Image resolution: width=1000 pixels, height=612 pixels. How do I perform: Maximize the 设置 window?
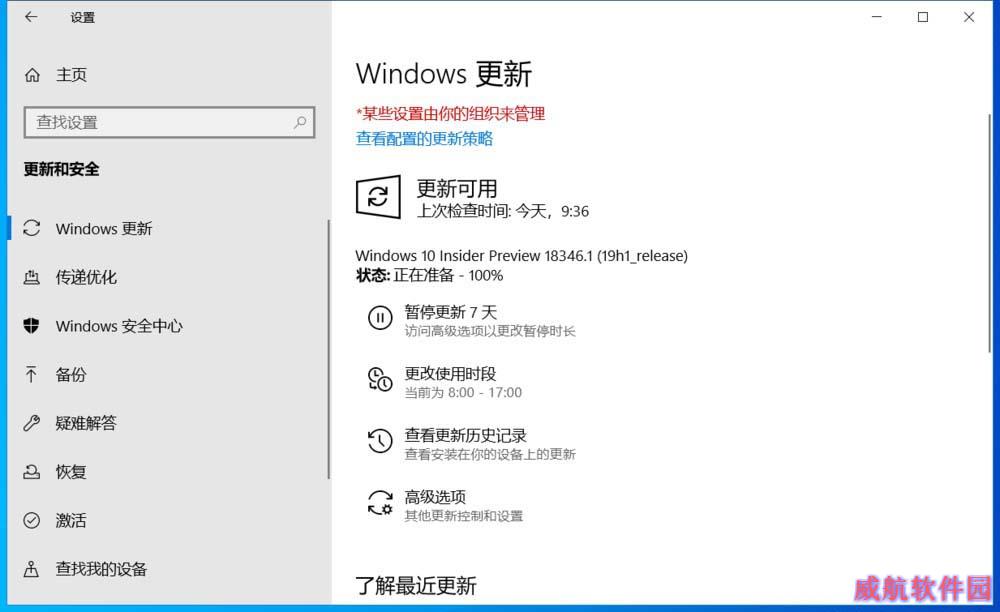tap(923, 17)
